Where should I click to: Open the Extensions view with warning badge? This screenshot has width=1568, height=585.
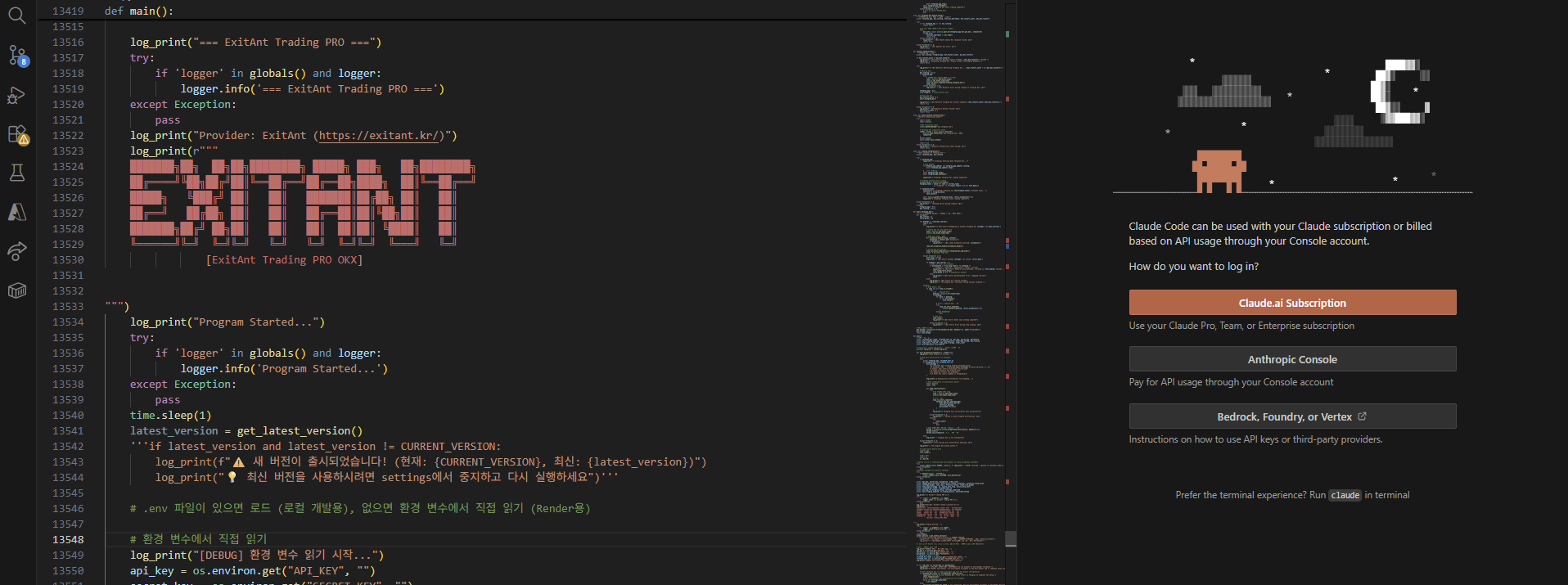click(x=17, y=134)
